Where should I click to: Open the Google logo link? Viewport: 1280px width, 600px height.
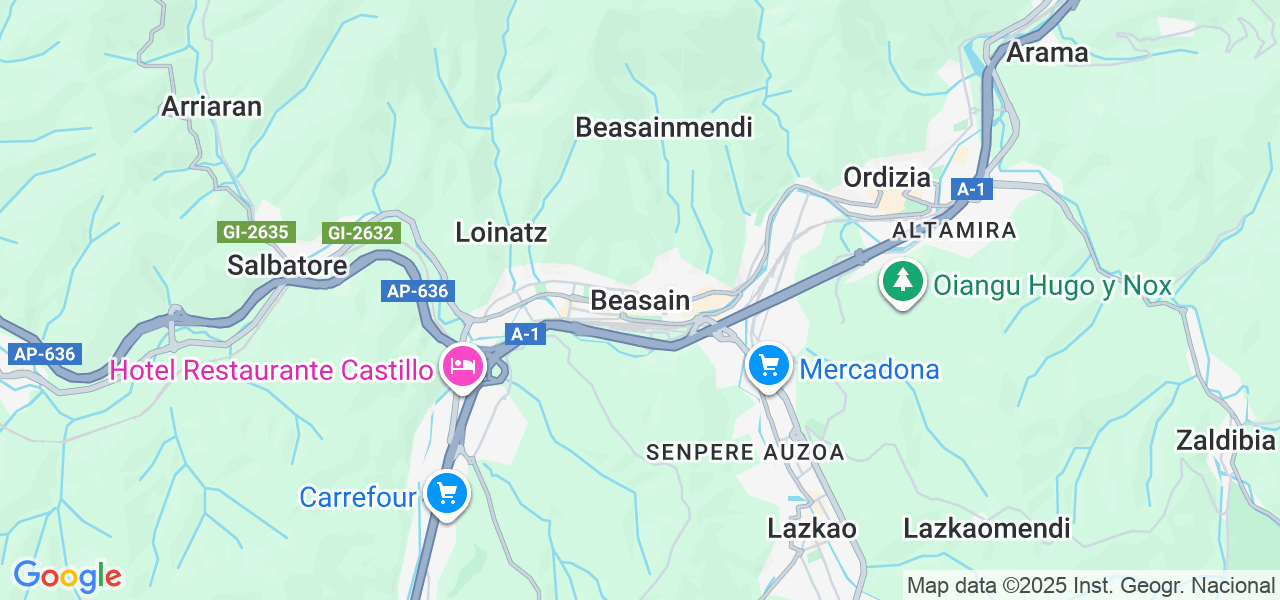tap(67, 576)
